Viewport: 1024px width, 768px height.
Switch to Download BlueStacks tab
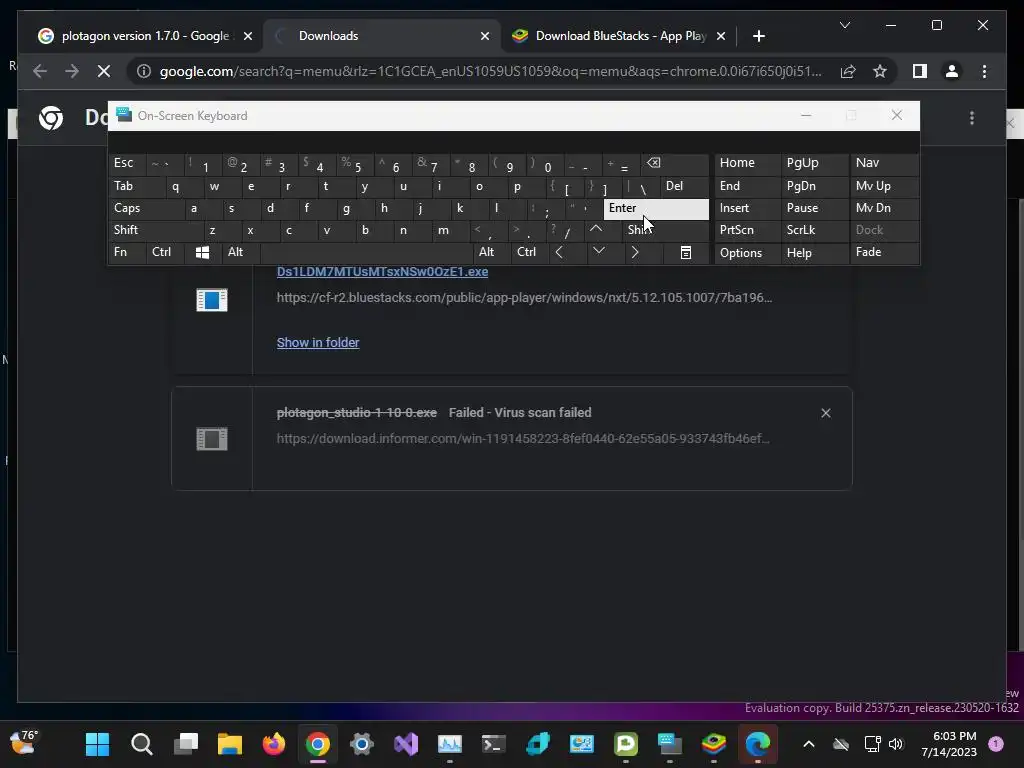pos(617,36)
